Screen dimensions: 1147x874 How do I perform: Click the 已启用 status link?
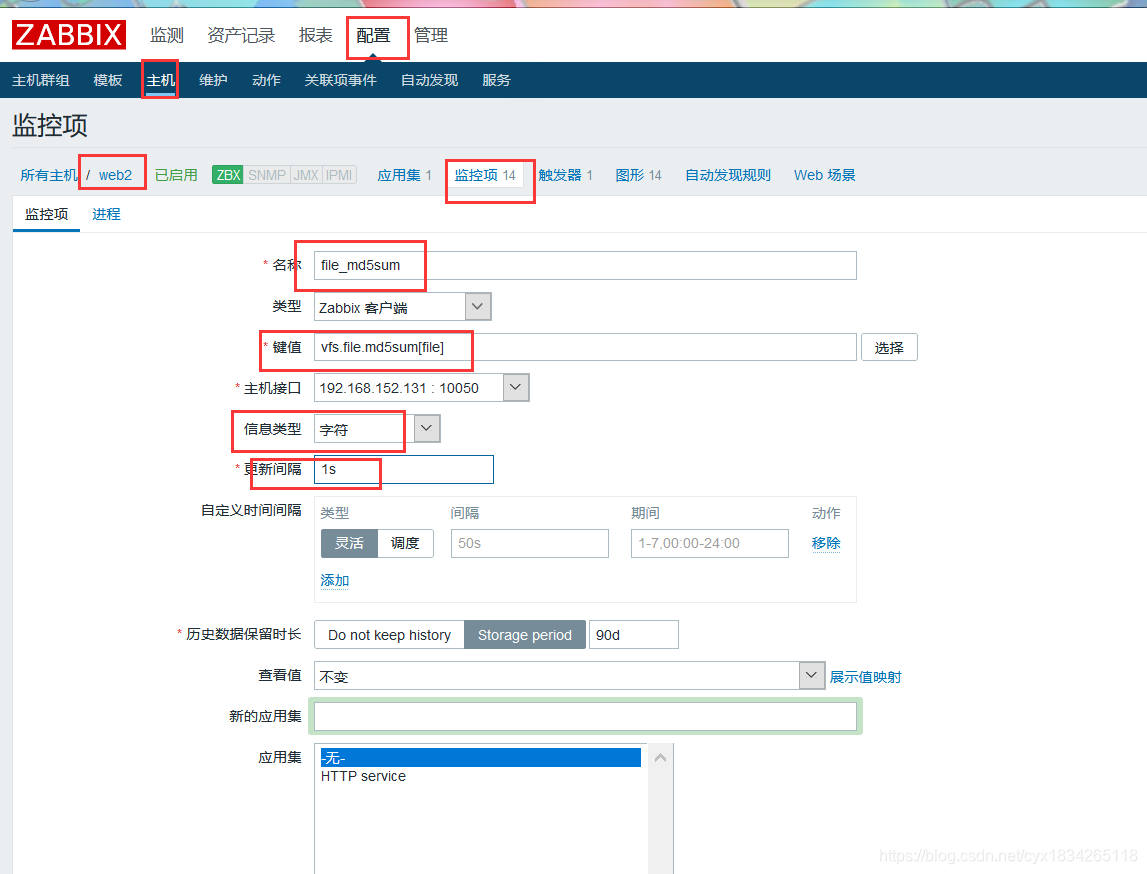pos(176,175)
